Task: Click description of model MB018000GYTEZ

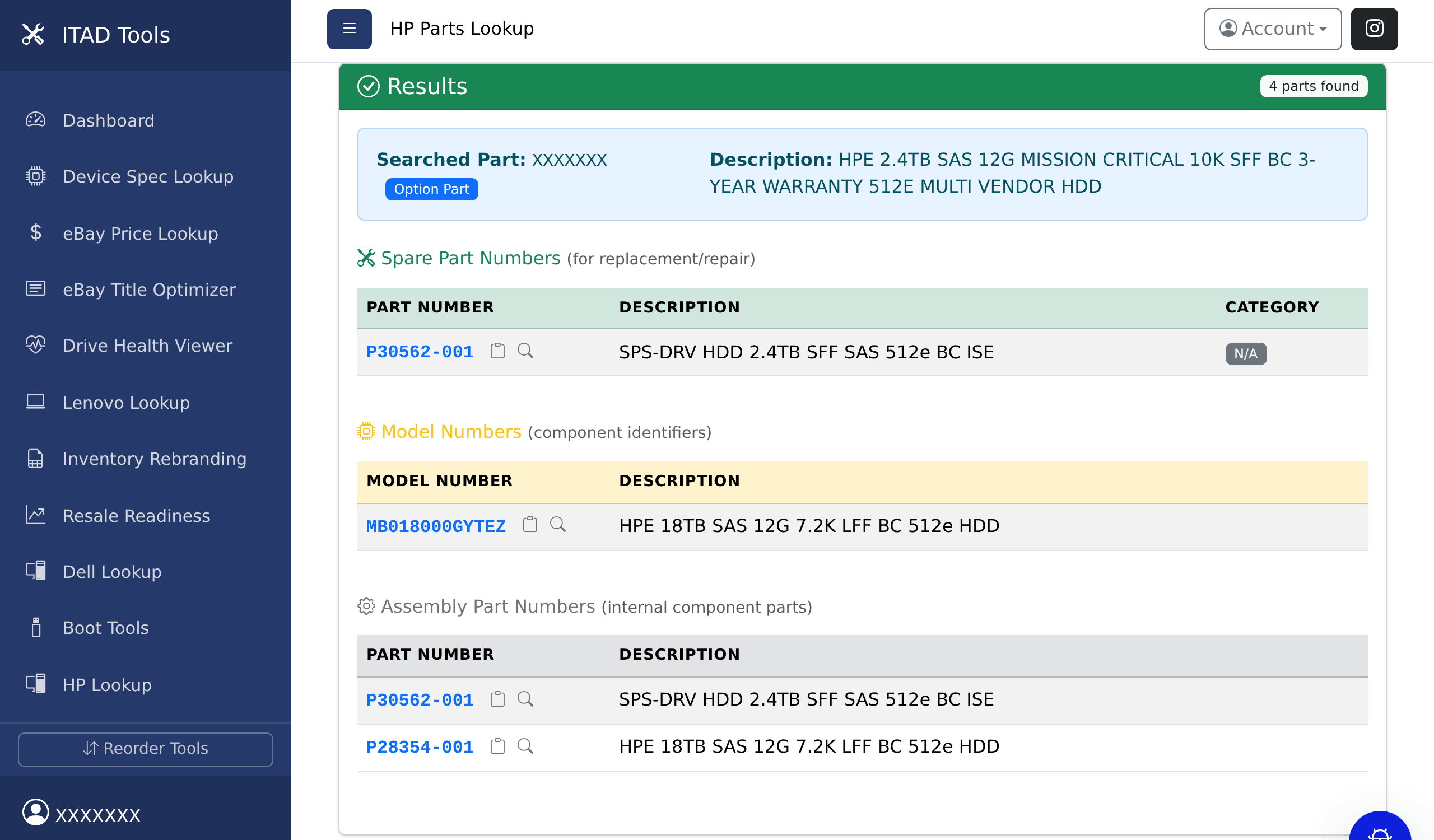Action: coord(809,525)
